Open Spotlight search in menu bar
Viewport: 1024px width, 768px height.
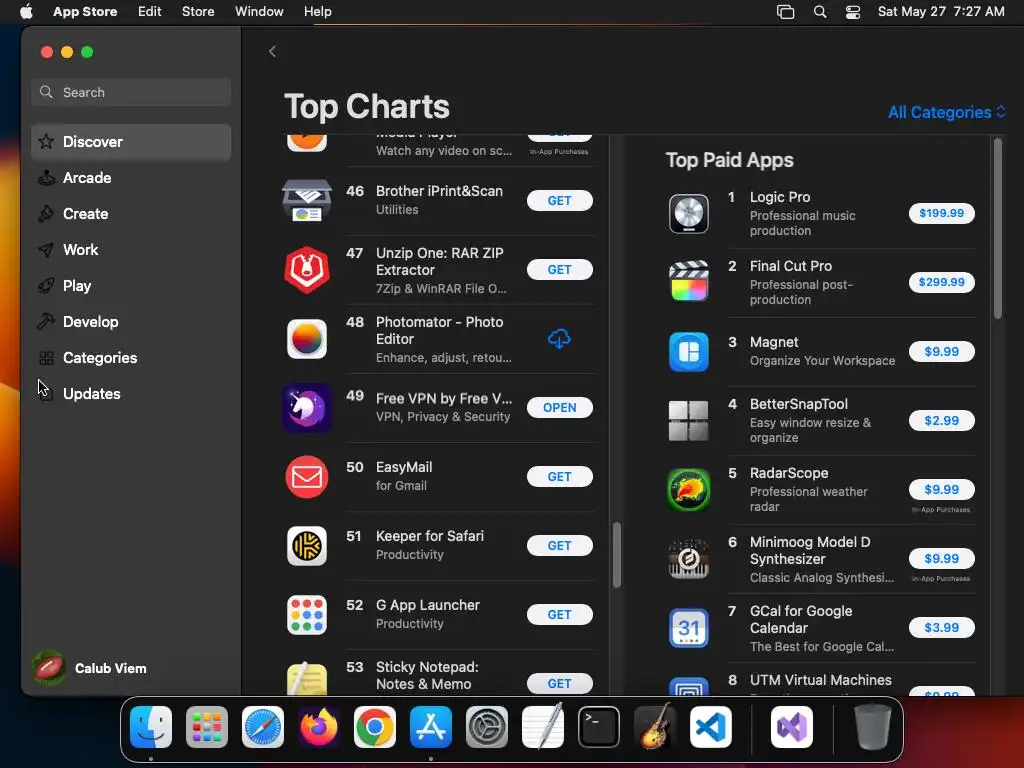(820, 12)
